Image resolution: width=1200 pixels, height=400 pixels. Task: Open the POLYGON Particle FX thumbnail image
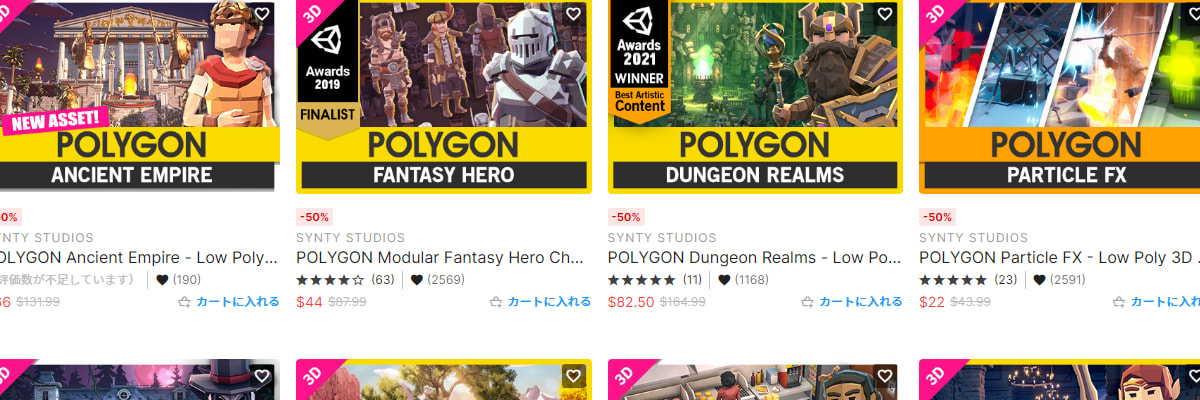pyautogui.click(x=1060, y=97)
